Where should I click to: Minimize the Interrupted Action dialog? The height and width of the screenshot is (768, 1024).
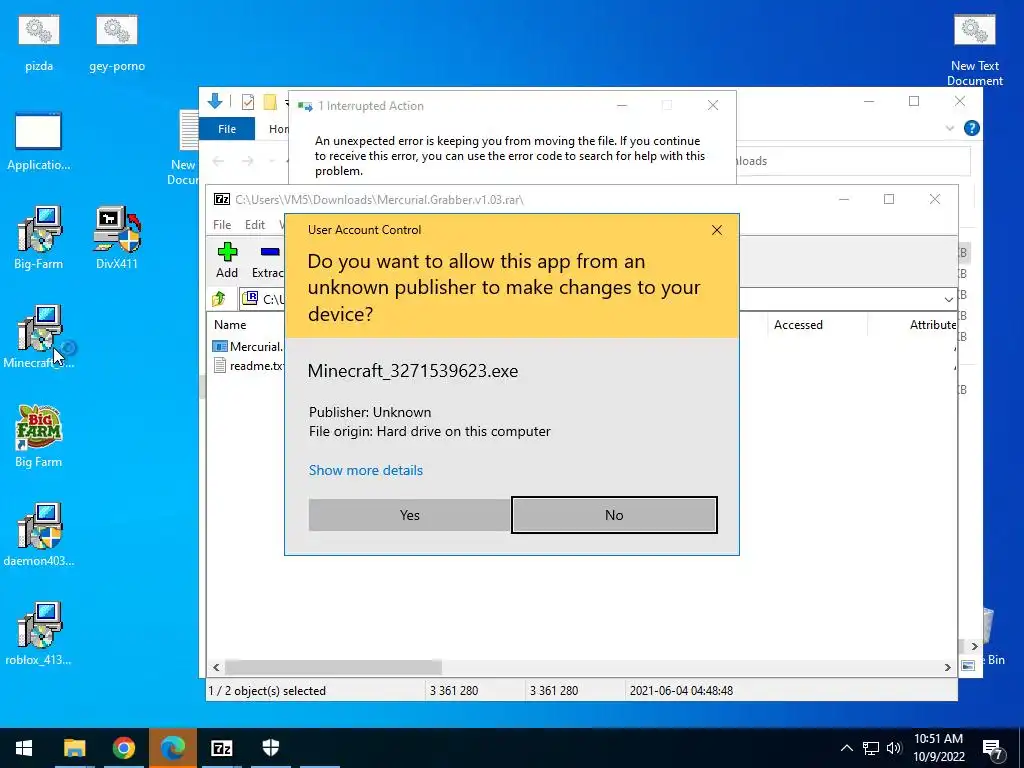tap(622, 105)
